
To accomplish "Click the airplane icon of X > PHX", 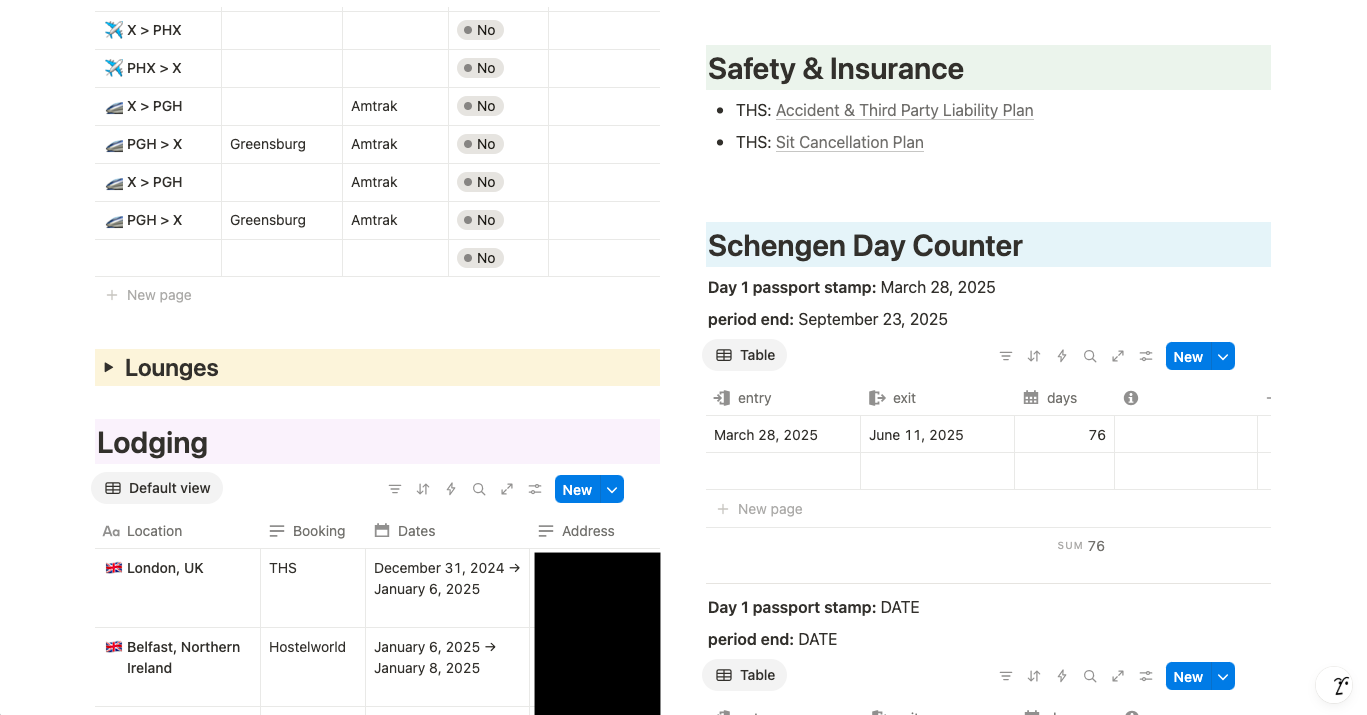I will (x=113, y=30).
